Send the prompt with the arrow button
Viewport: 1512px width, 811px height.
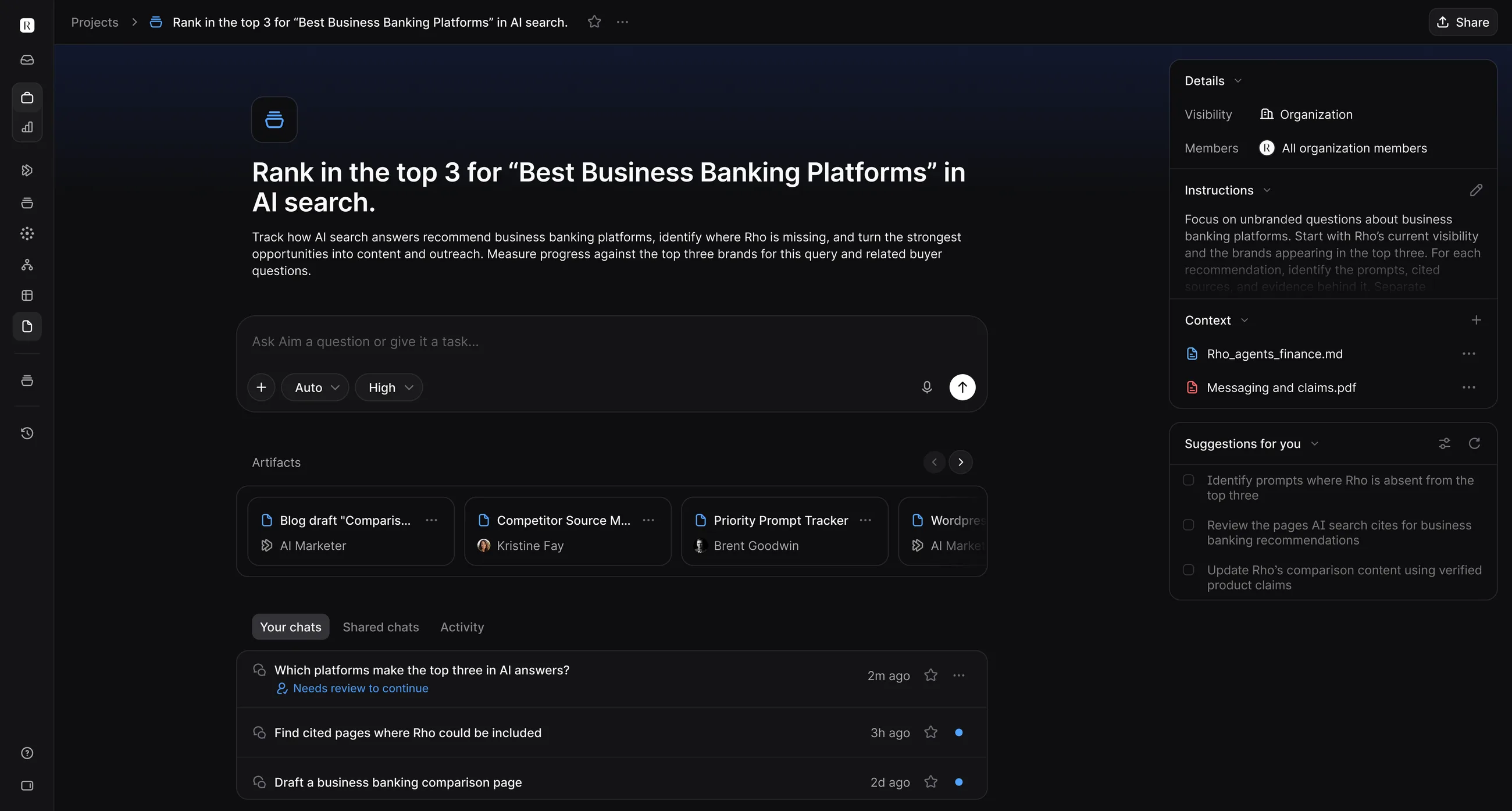[x=962, y=387]
